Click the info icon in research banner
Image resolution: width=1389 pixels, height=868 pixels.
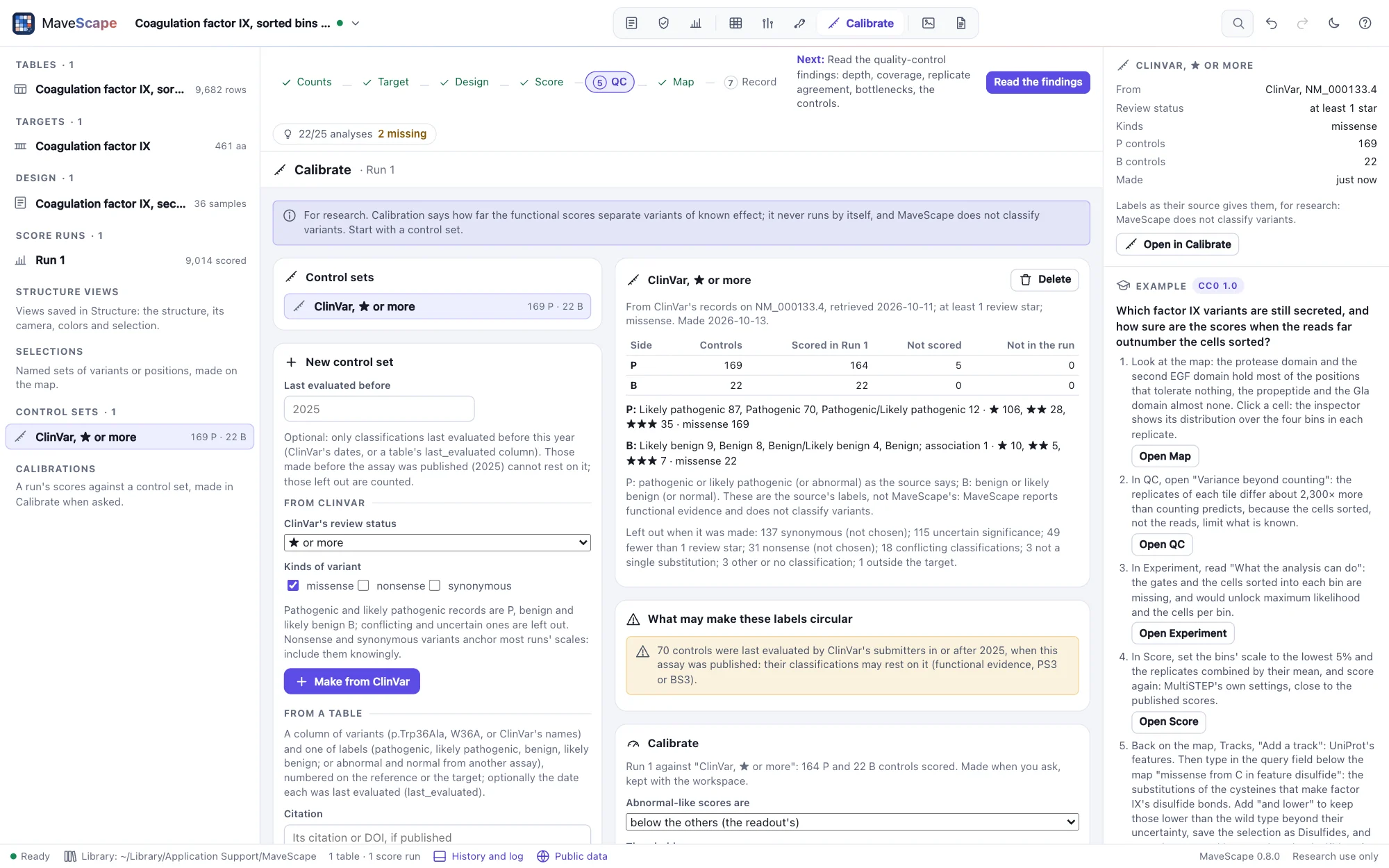coord(290,215)
